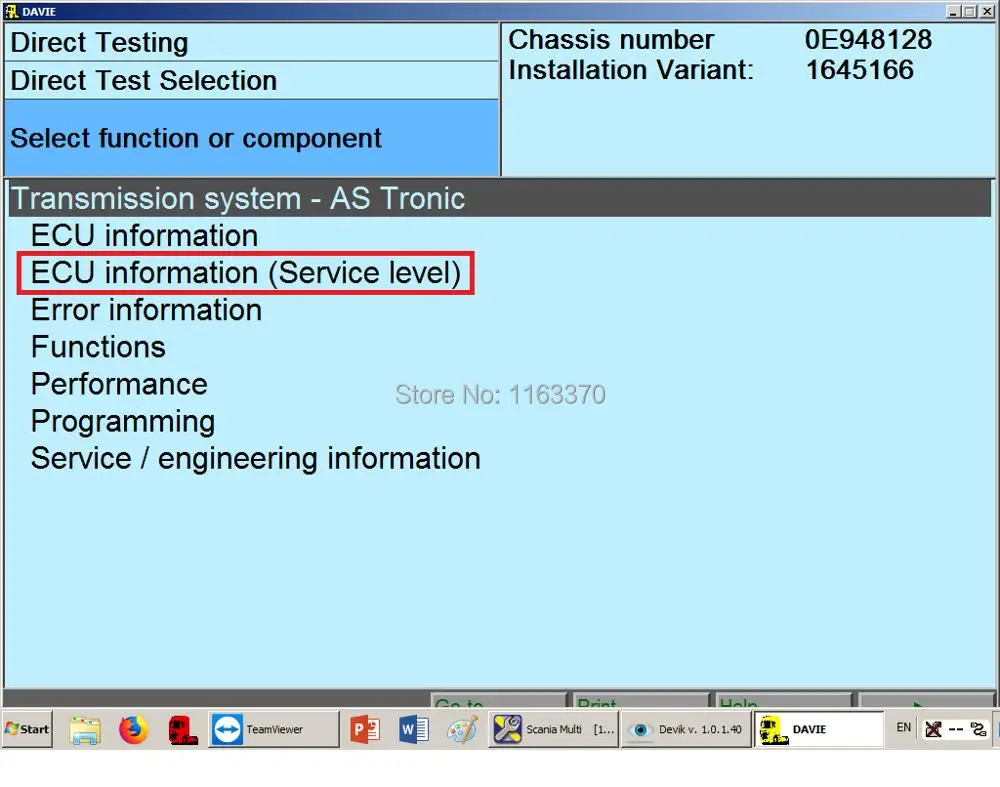The height and width of the screenshot is (787, 1000).
Task: Open file explorer from taskbar
Action: (x=85, y=730)
